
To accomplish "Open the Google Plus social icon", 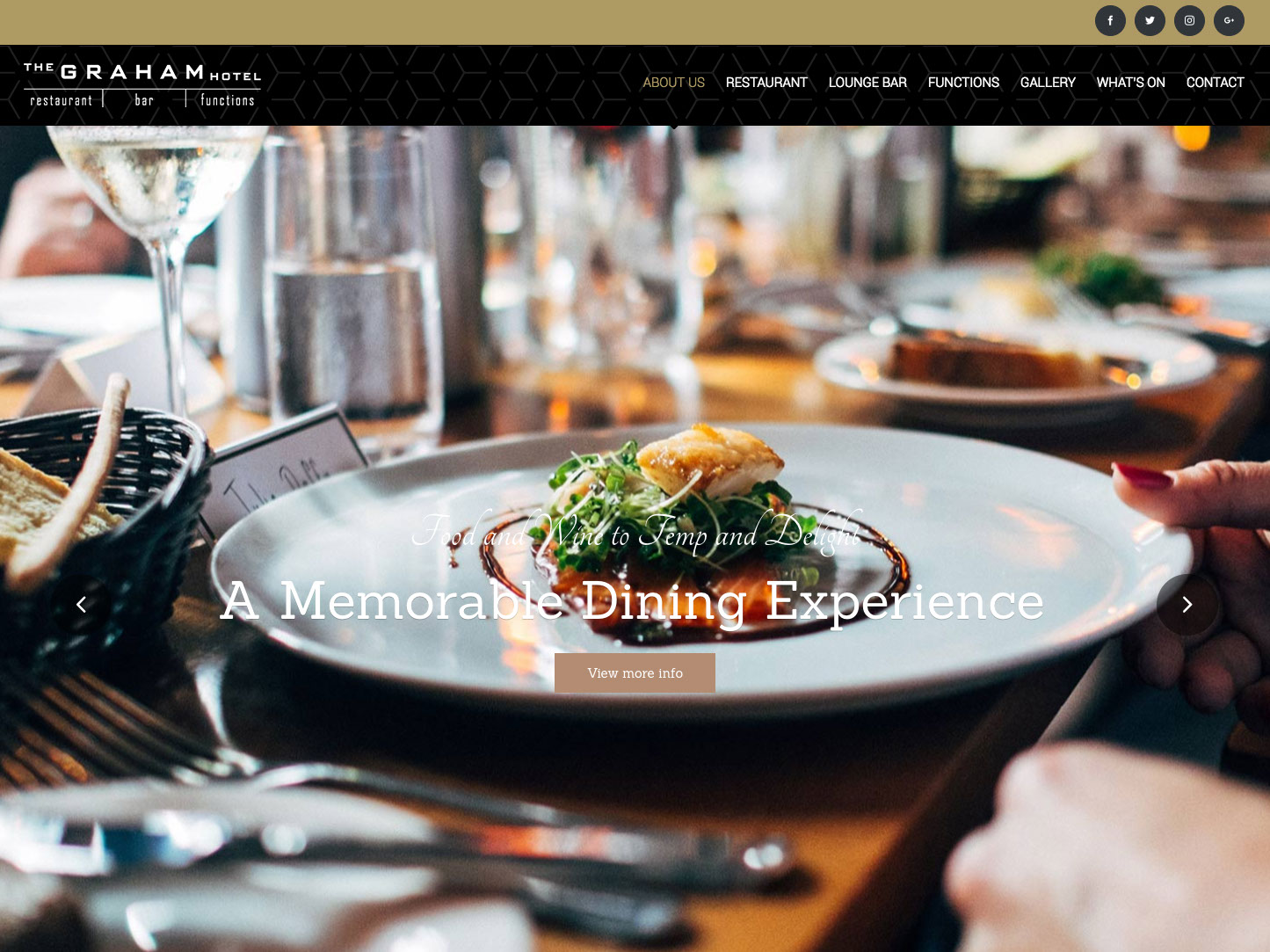I will pyautogui.click(x=1229, y=20).
